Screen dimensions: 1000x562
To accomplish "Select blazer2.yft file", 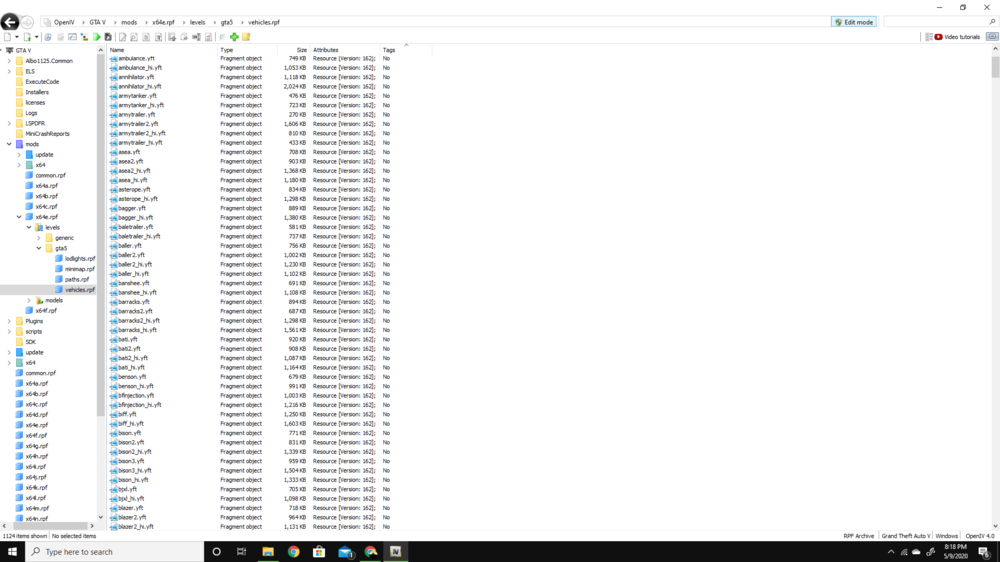I will tap(128, 517).
